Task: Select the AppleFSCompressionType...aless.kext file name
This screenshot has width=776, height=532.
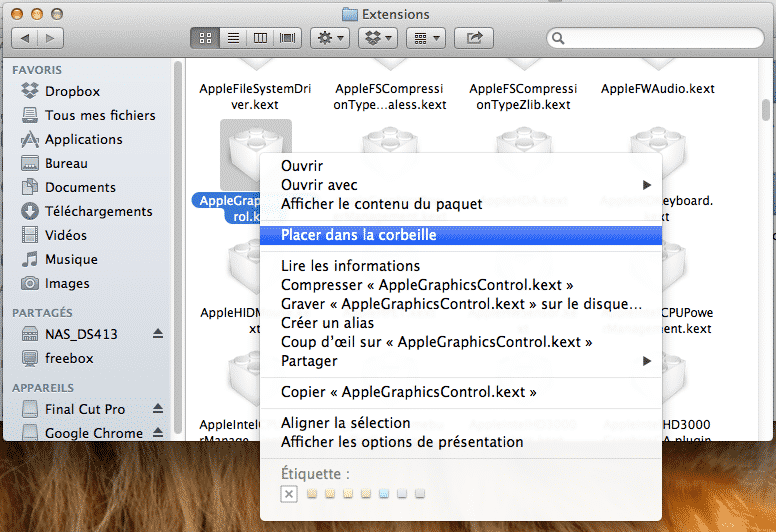Action: (x=390, y=97)
